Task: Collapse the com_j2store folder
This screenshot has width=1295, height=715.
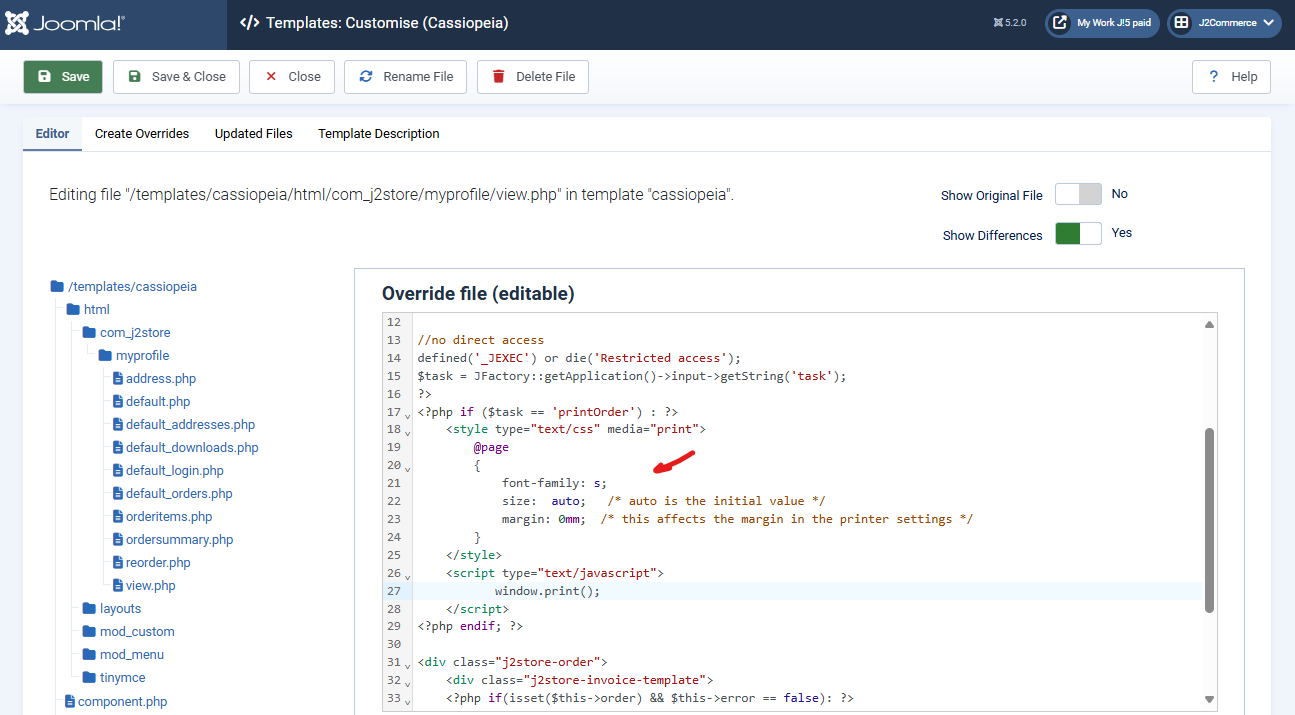Action: pyautogui.click(x=127, y=333)
